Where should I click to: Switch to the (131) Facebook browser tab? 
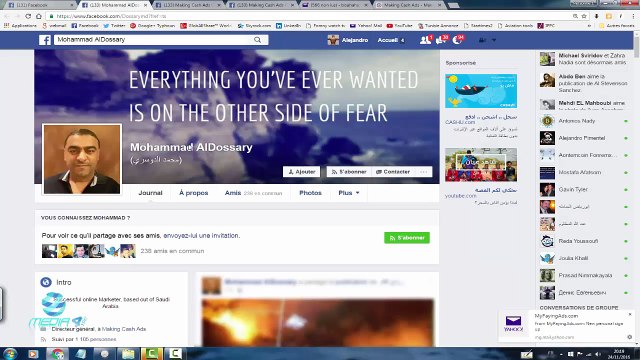40,5
